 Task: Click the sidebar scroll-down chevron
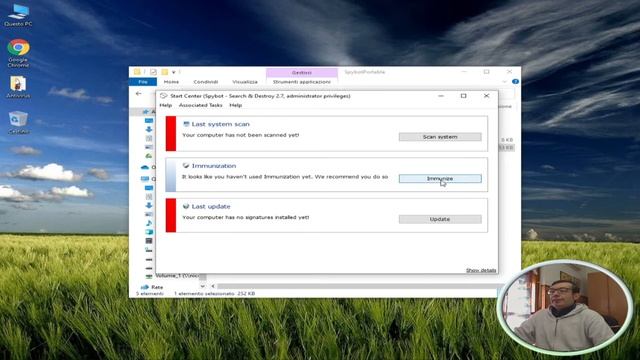(202, 287)
